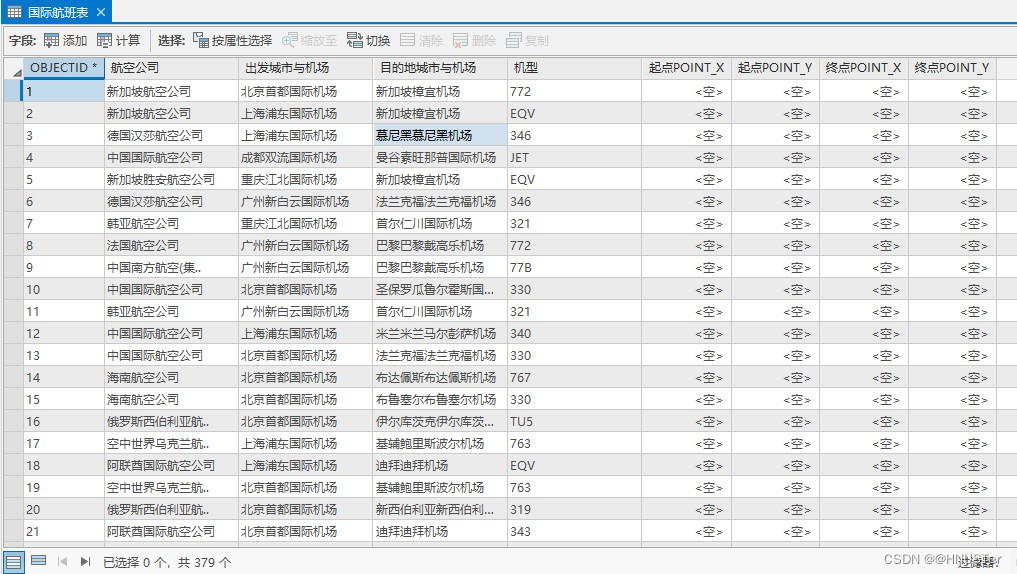Click the Calculate field (计算) icon

click(104, 41)
